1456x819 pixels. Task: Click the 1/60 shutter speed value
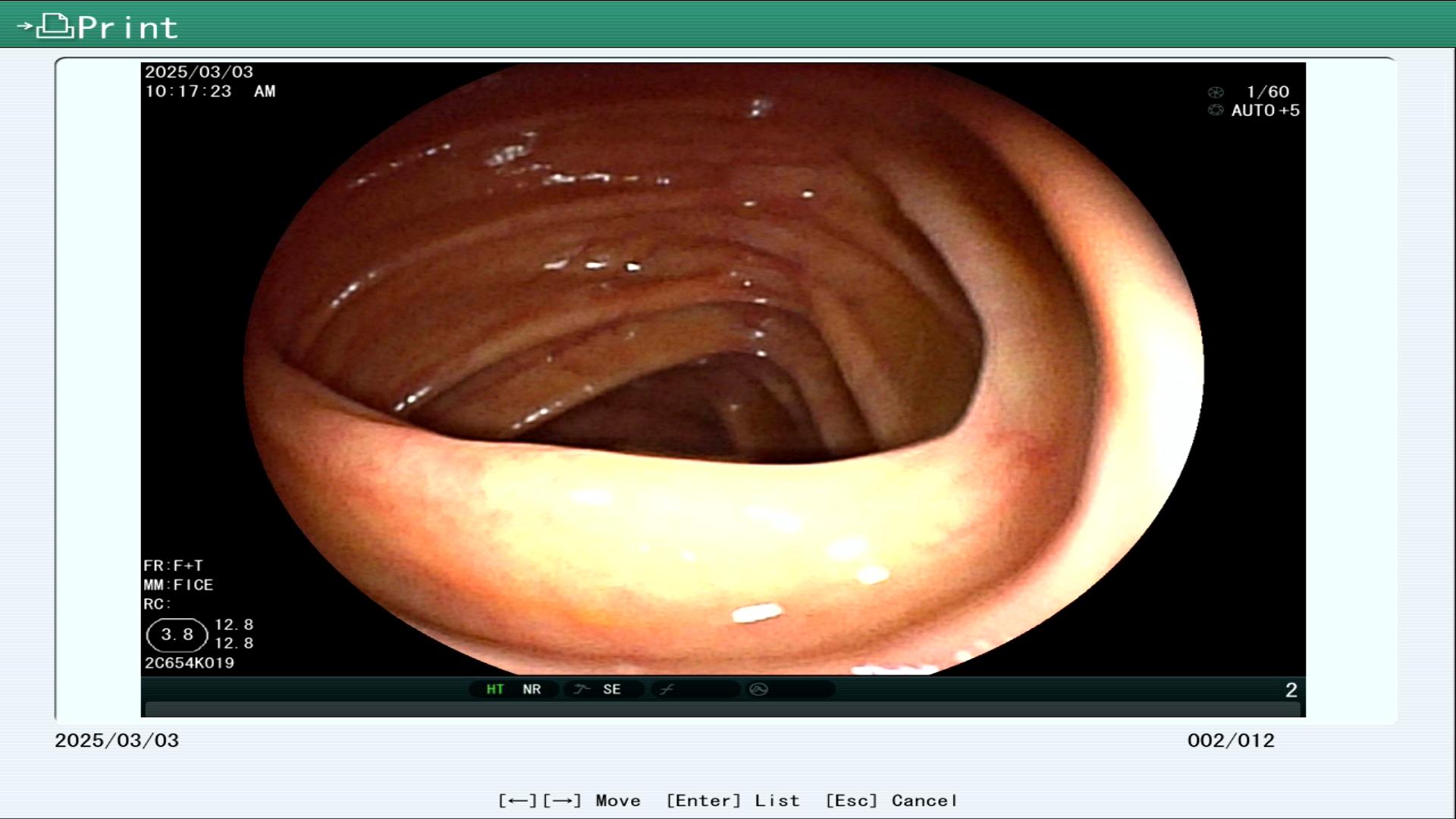[x=1267, y=92]
